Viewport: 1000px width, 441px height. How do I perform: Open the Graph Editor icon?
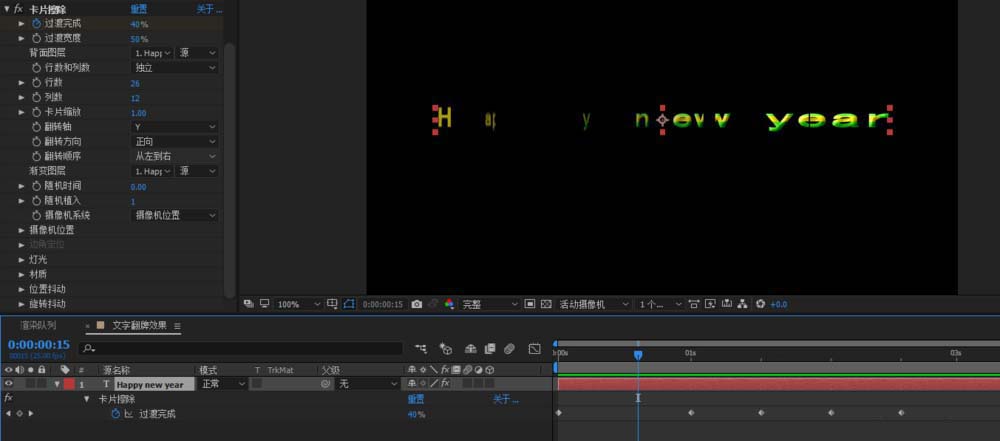534,348
